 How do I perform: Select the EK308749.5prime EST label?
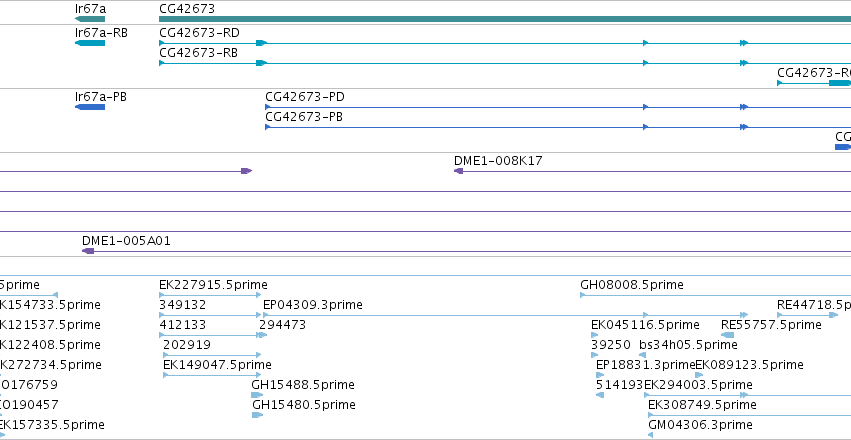coord(702,405)
